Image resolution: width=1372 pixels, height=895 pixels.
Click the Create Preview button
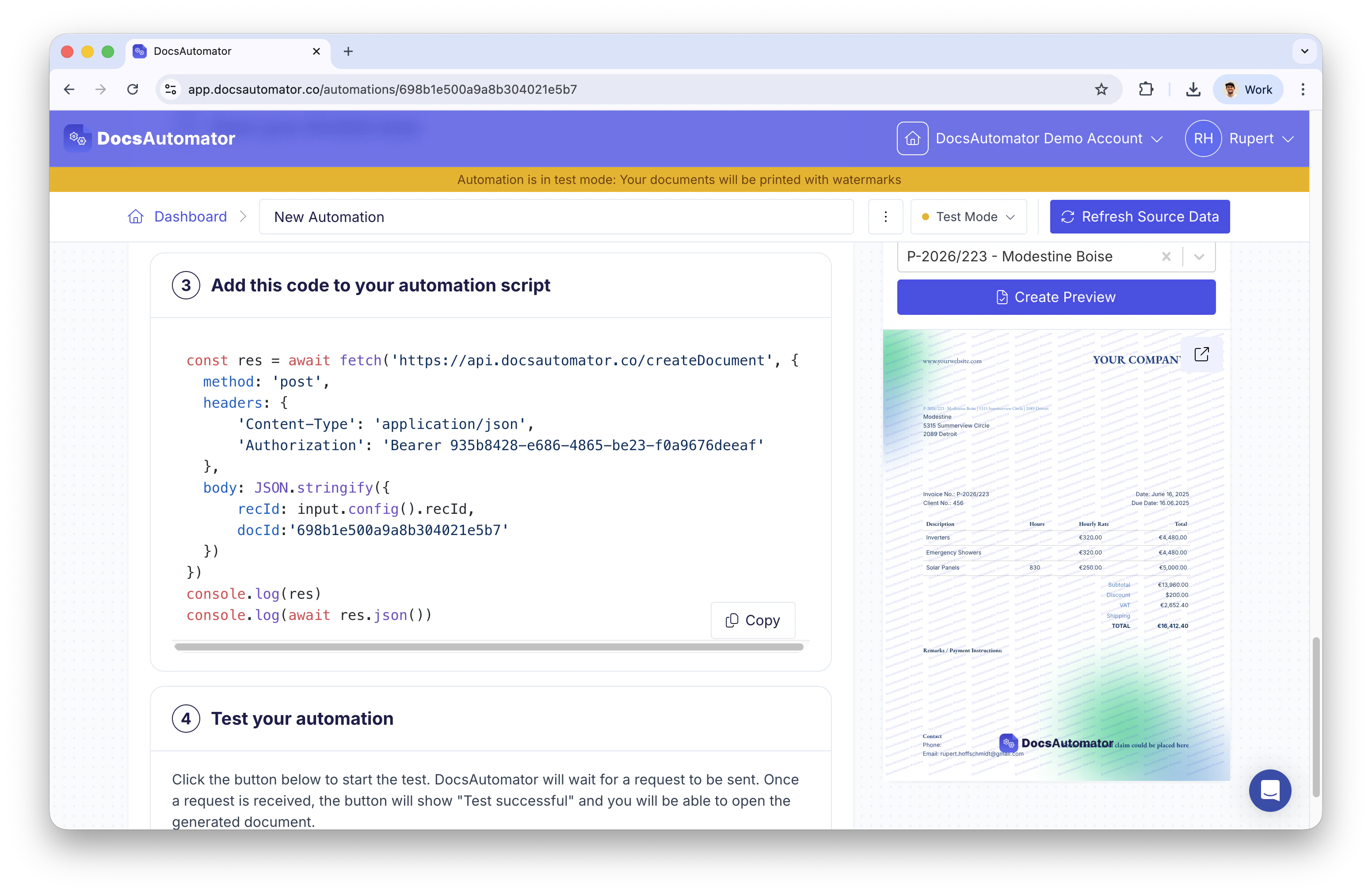pyautogui.click(x=1056, y=297)
